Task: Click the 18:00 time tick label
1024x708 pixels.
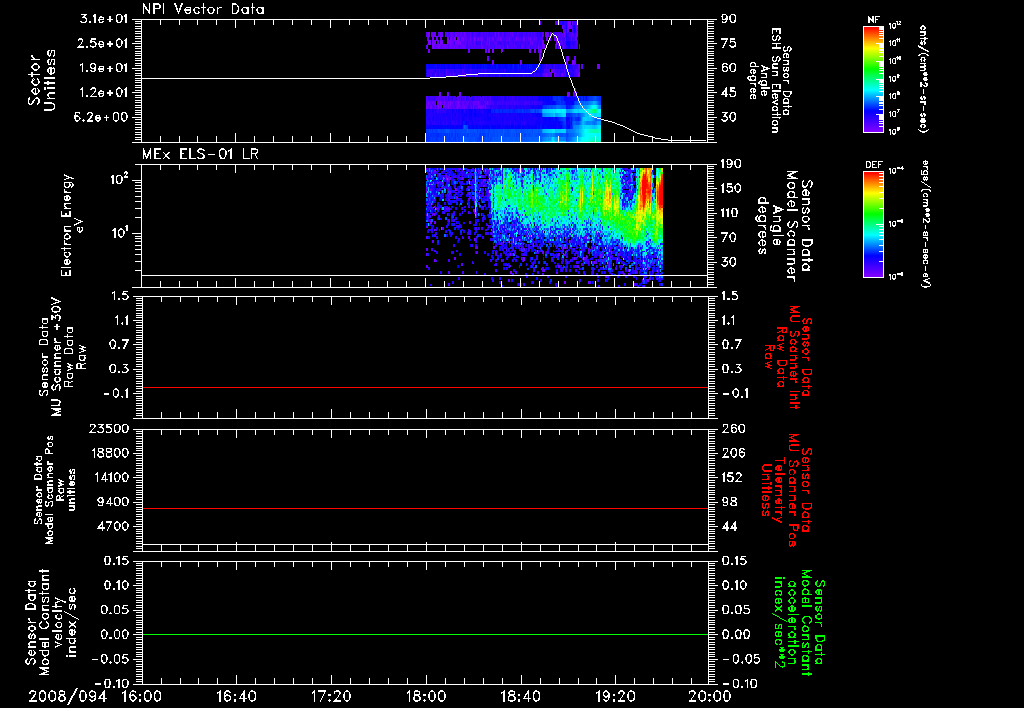Action: click(426, 696)
